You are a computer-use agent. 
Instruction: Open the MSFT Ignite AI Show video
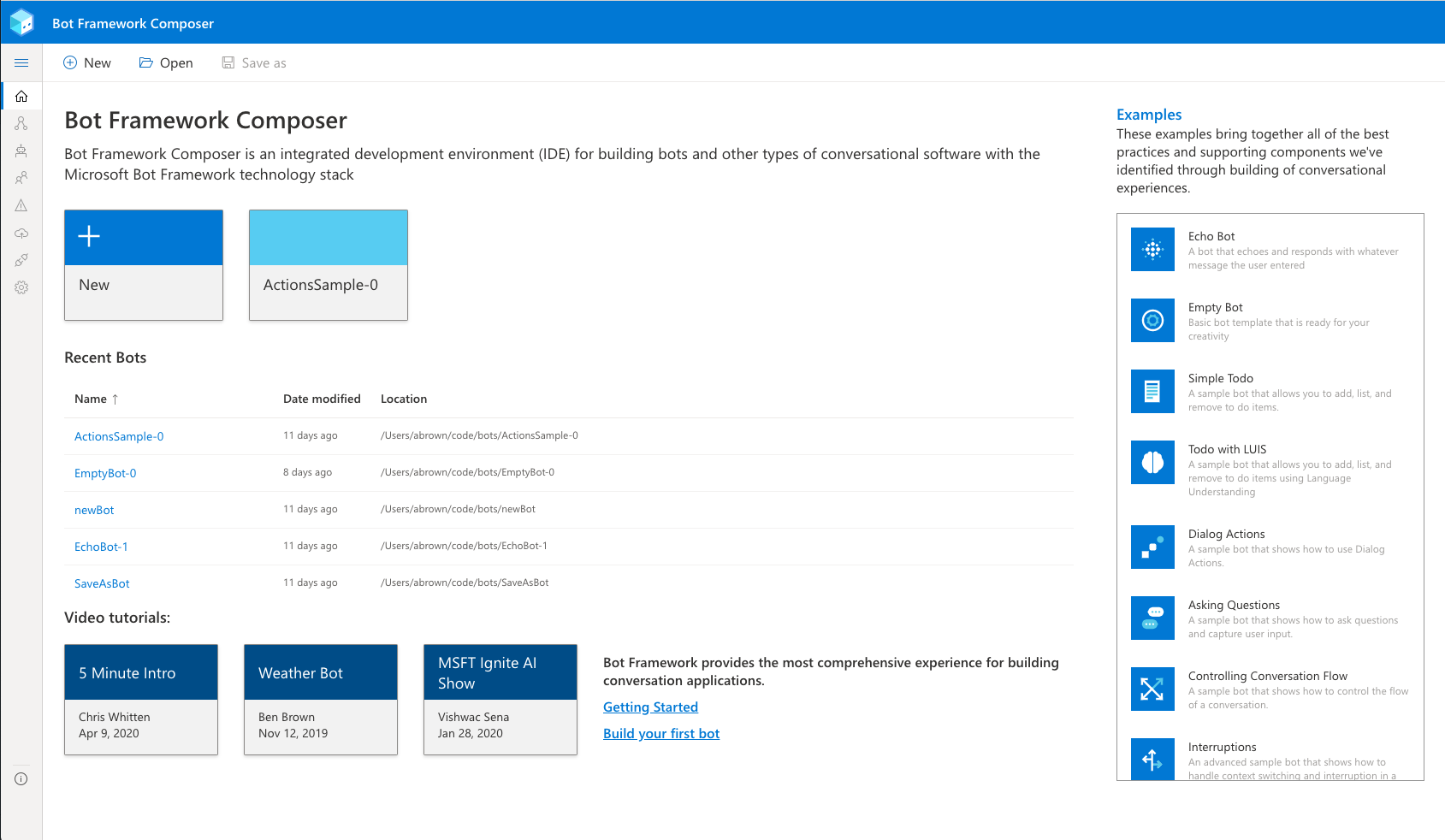click(500, 700)
